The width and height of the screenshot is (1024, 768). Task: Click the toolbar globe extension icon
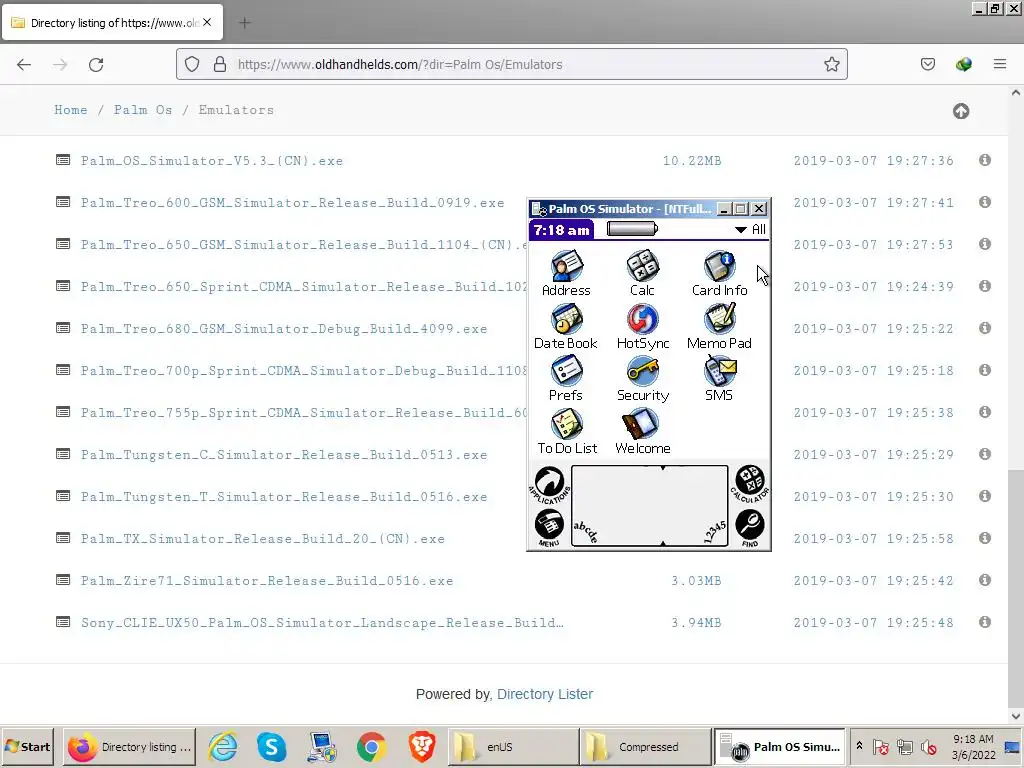tap(964, 64)
